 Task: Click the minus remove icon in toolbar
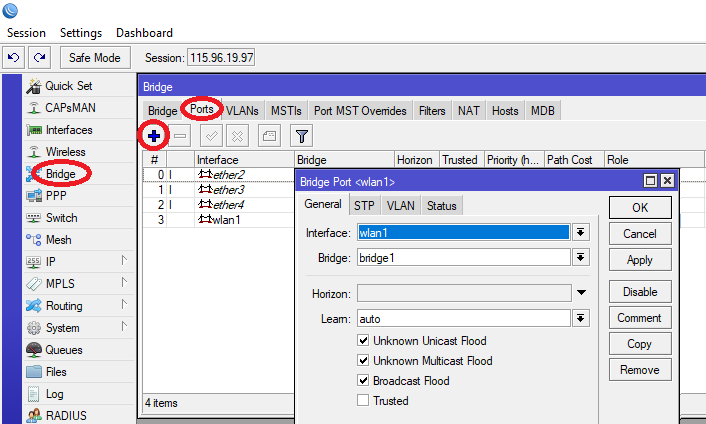point(180,135)
